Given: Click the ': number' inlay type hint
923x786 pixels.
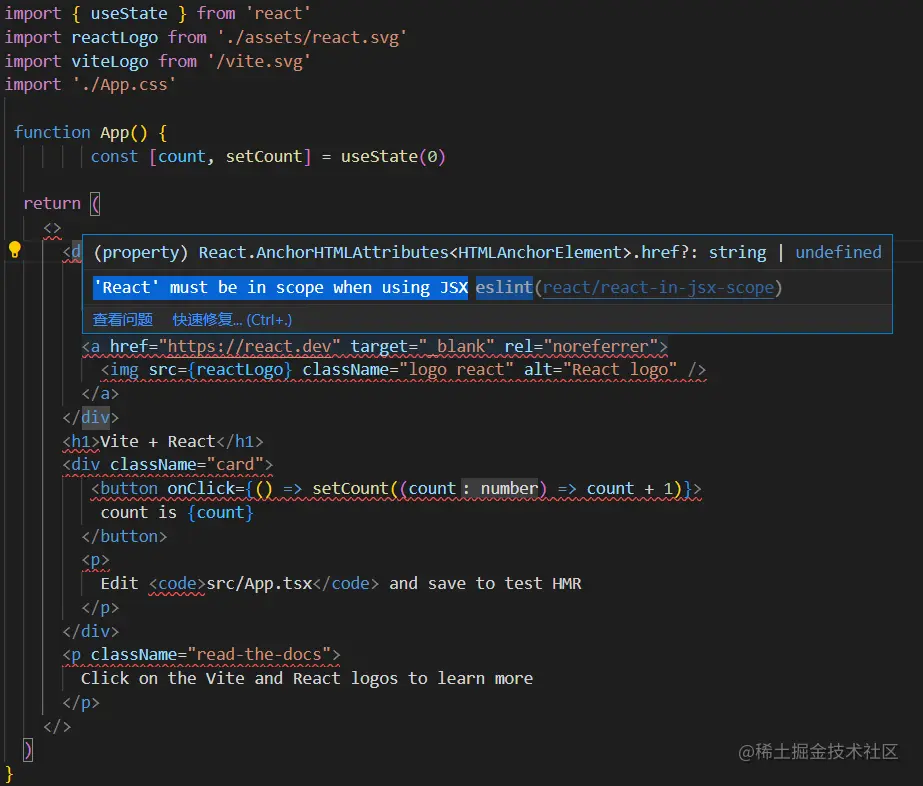Looking at the screenshot, I should 499,489.
